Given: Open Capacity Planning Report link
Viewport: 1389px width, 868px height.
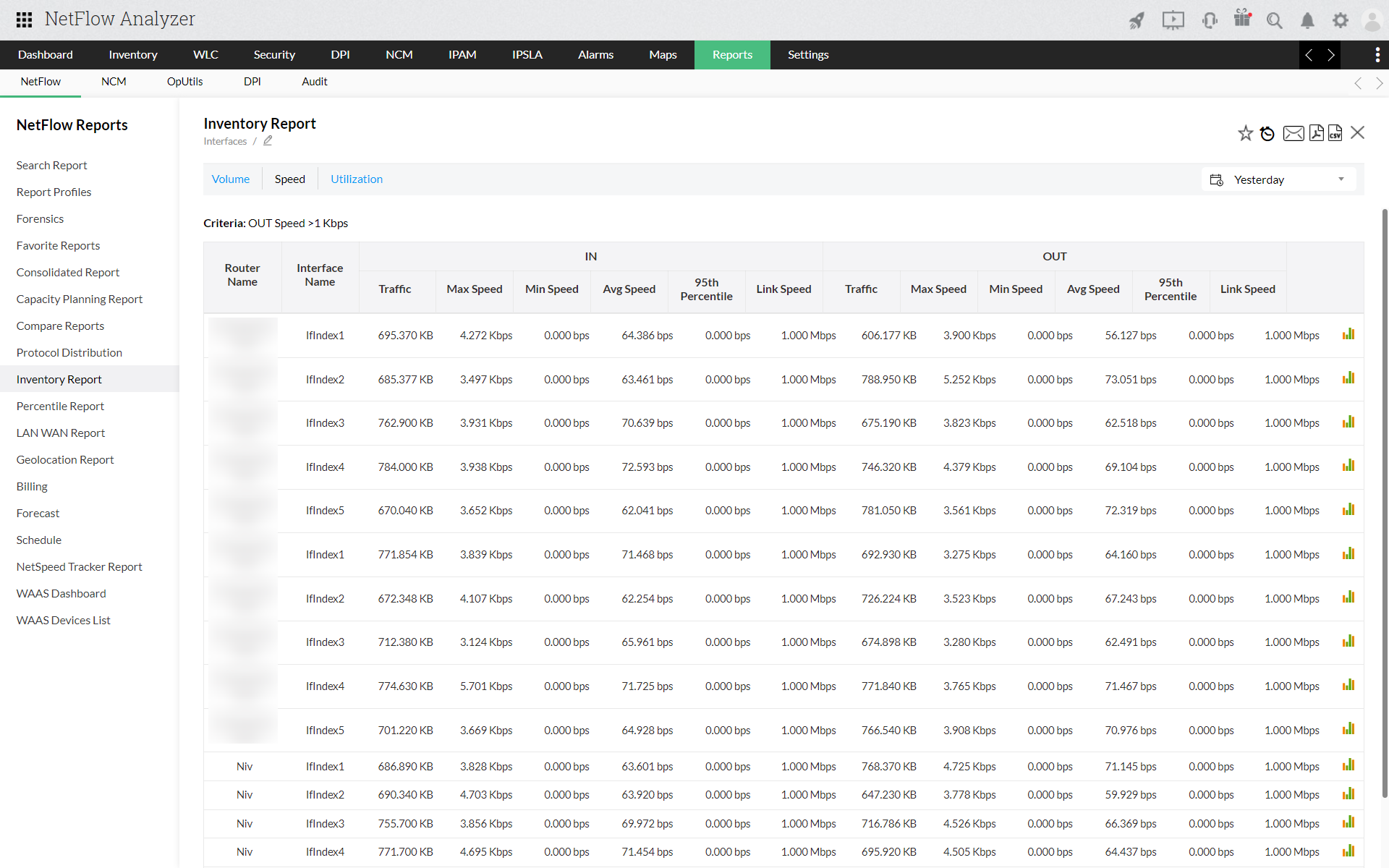Looking at the screenshot, I should 80,299.
